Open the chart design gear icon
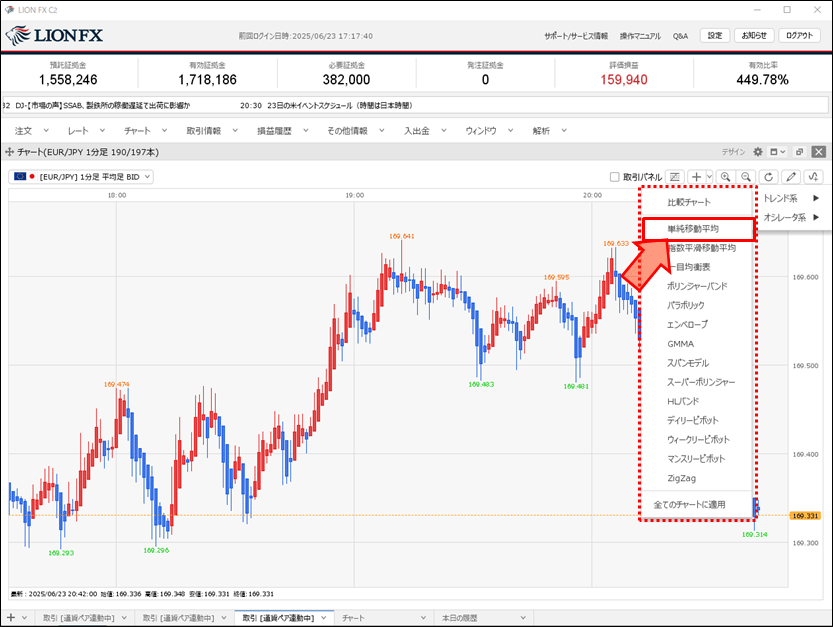The image size is (833, 627). click(757, 152)
